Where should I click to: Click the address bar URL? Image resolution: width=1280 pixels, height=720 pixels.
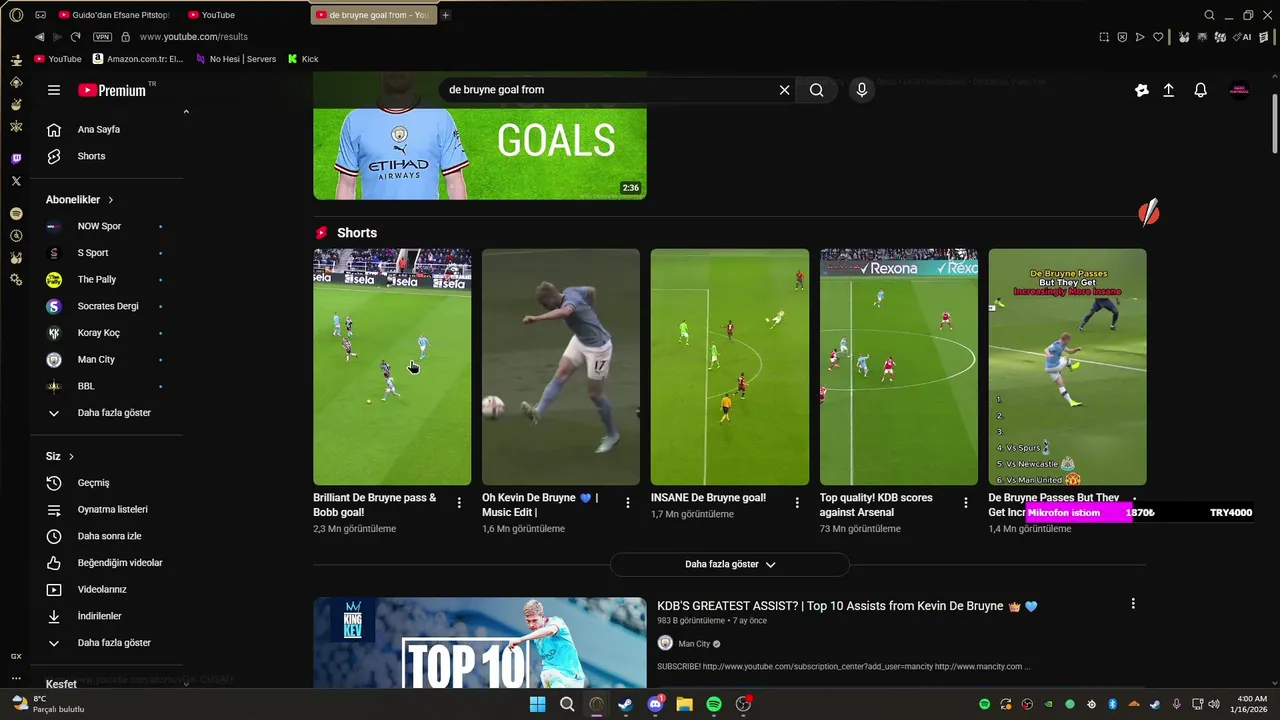(194, 37)
